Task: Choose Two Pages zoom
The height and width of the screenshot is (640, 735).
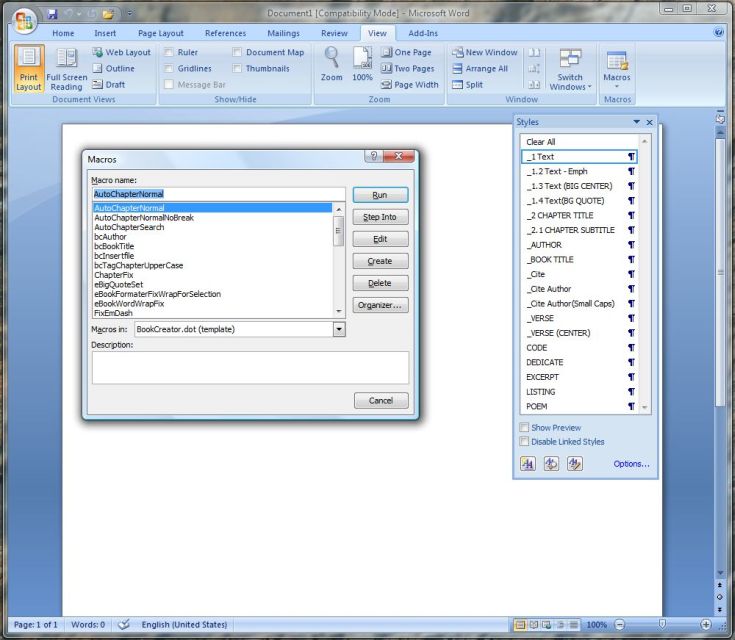Action: [407, 68]
